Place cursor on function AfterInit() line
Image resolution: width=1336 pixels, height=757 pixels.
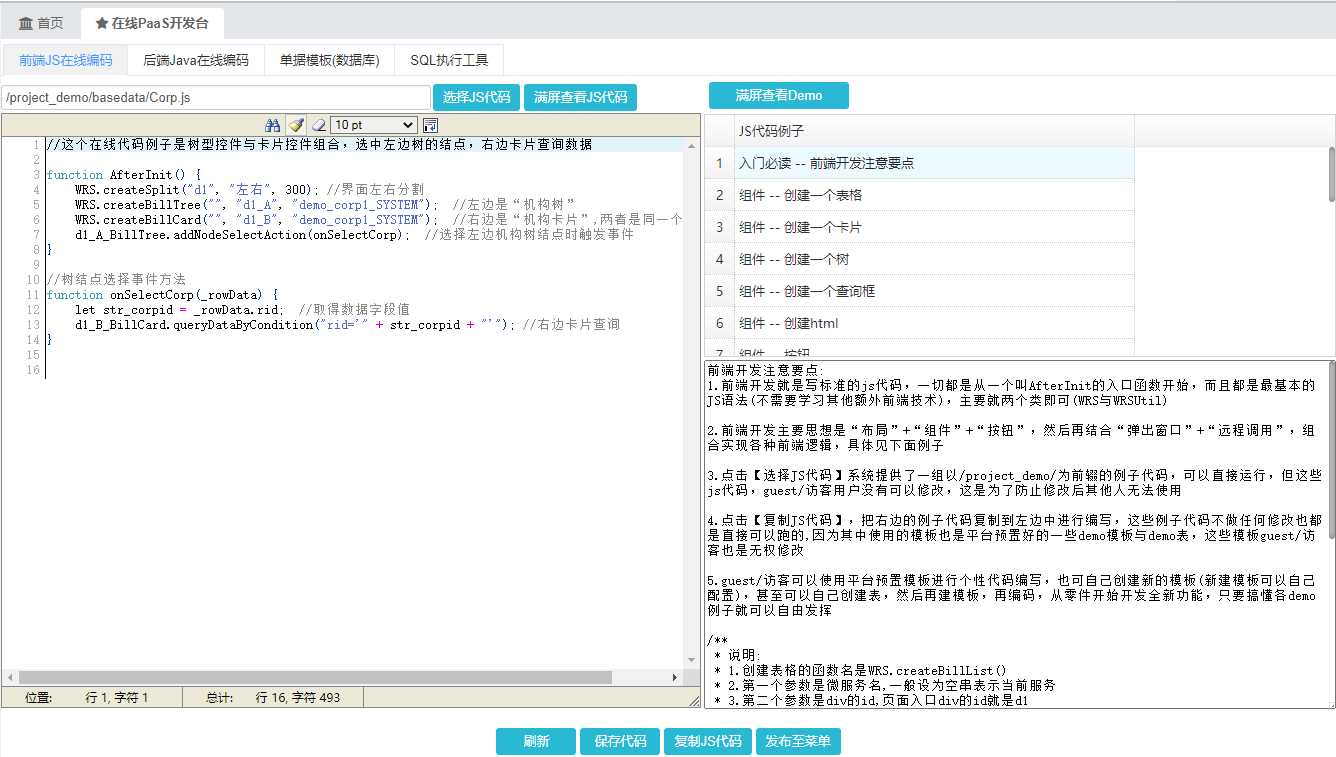coord(124,174)
